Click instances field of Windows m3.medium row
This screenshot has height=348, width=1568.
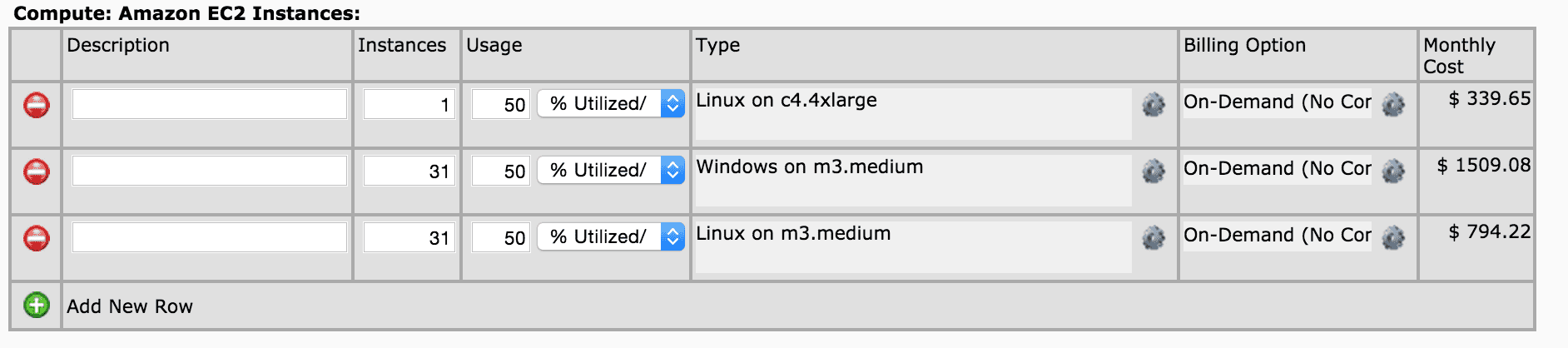click(x=409, y=172)
